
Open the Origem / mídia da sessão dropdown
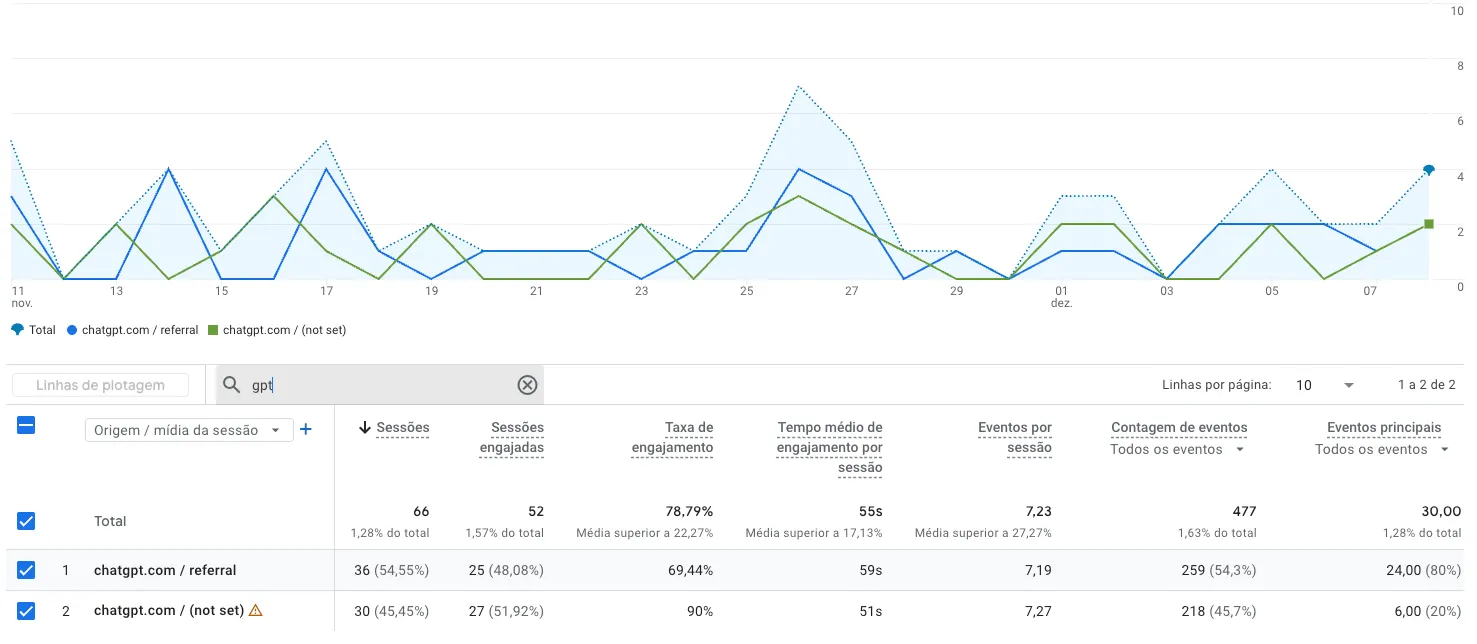point(189,430)
